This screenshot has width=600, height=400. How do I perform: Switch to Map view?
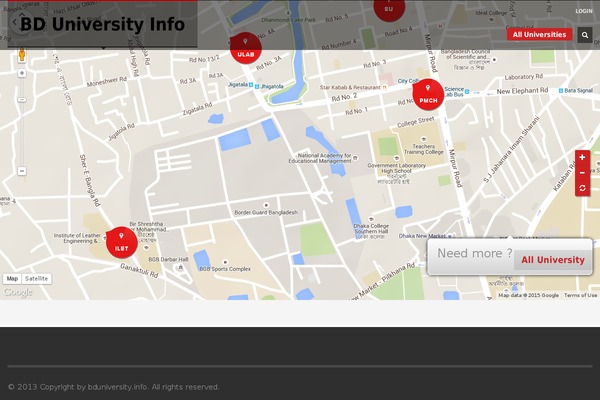(12, 279)
